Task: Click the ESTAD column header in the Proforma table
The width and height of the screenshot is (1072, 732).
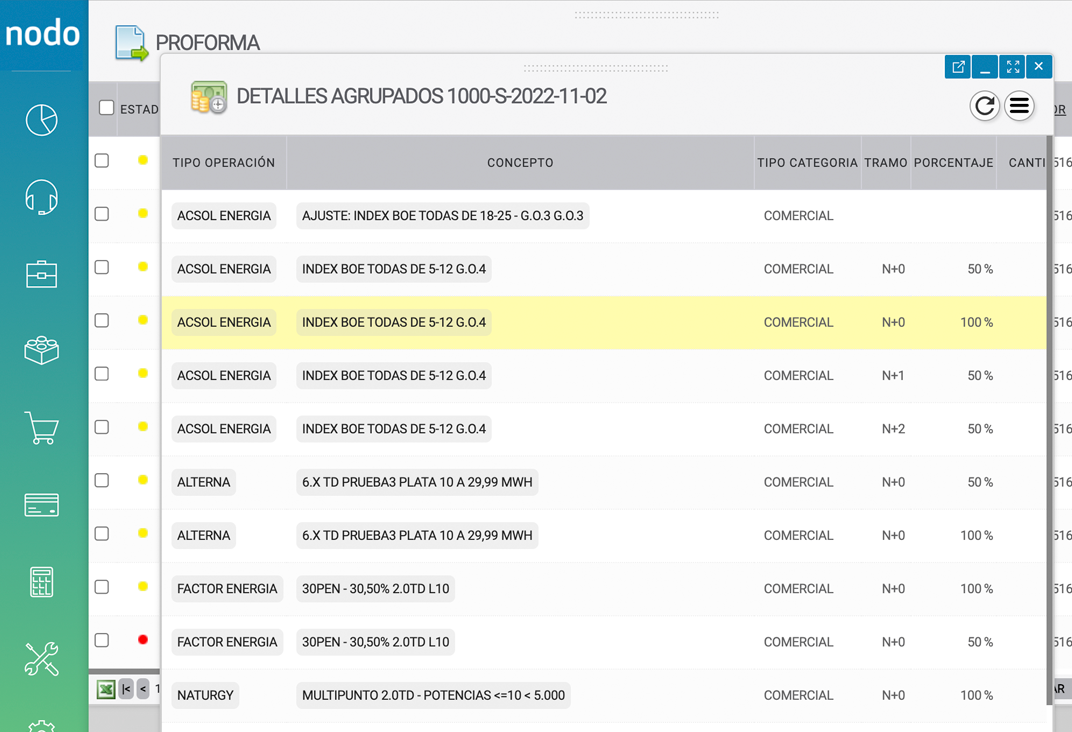Action: coord(139,109)
